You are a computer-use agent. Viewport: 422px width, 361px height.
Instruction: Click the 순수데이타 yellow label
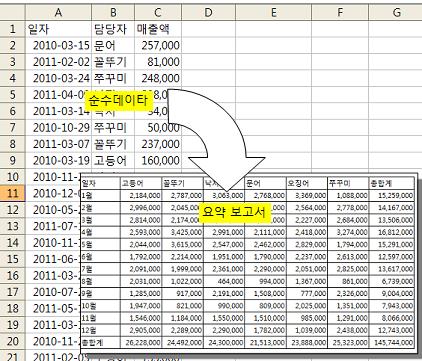[118, 100]
